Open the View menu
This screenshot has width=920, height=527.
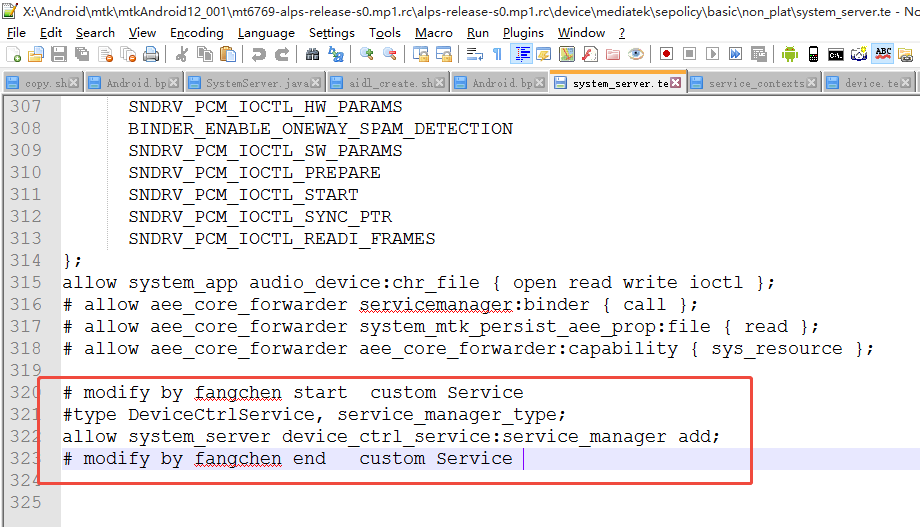[x=143, y=33]
